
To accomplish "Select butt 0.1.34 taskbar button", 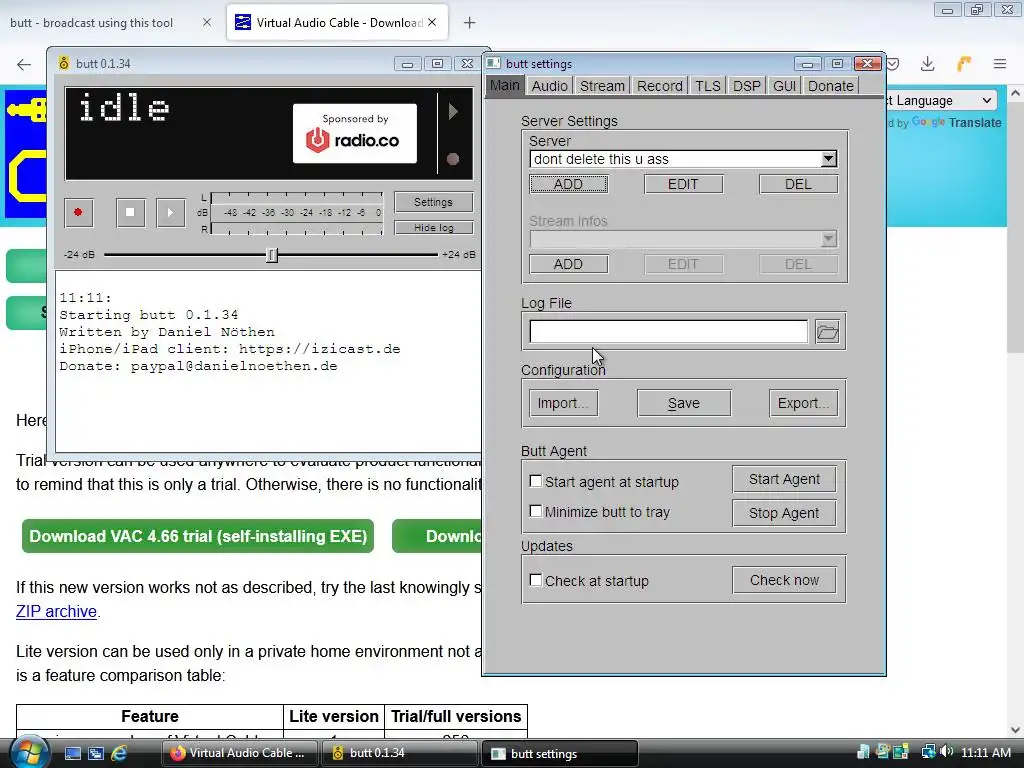I will (400, 753).
